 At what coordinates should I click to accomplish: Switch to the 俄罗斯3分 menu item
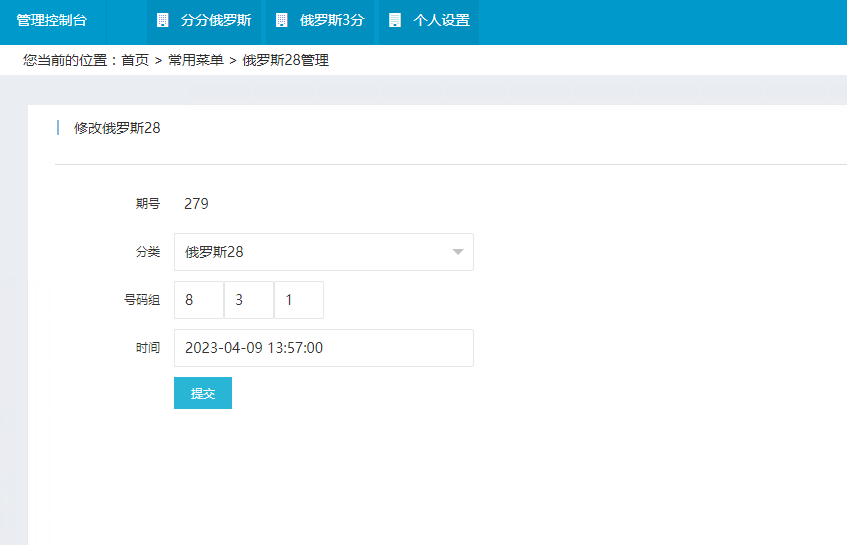(332, 20)
